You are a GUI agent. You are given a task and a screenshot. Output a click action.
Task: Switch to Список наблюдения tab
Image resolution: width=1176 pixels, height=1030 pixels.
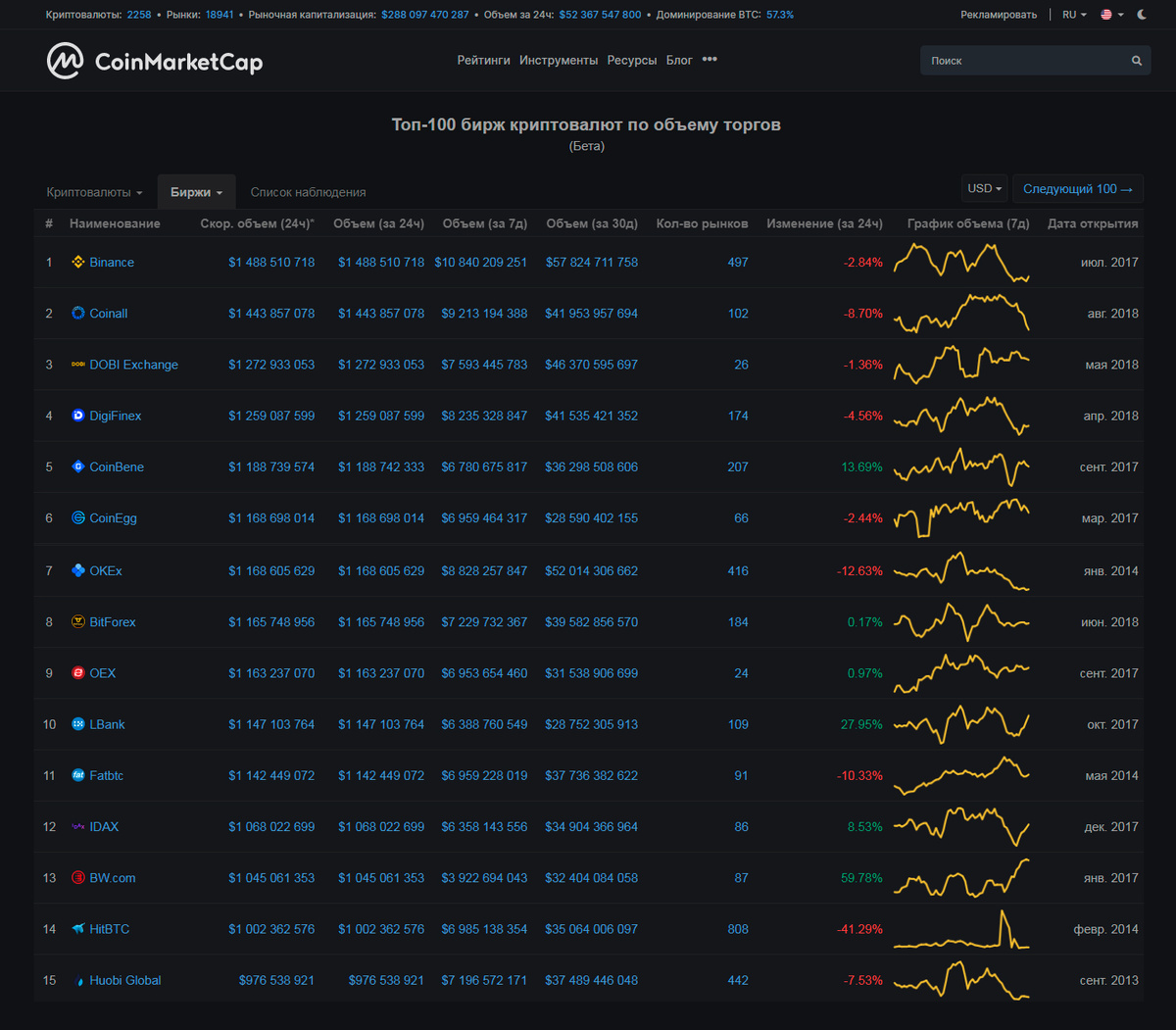(308, 192)
